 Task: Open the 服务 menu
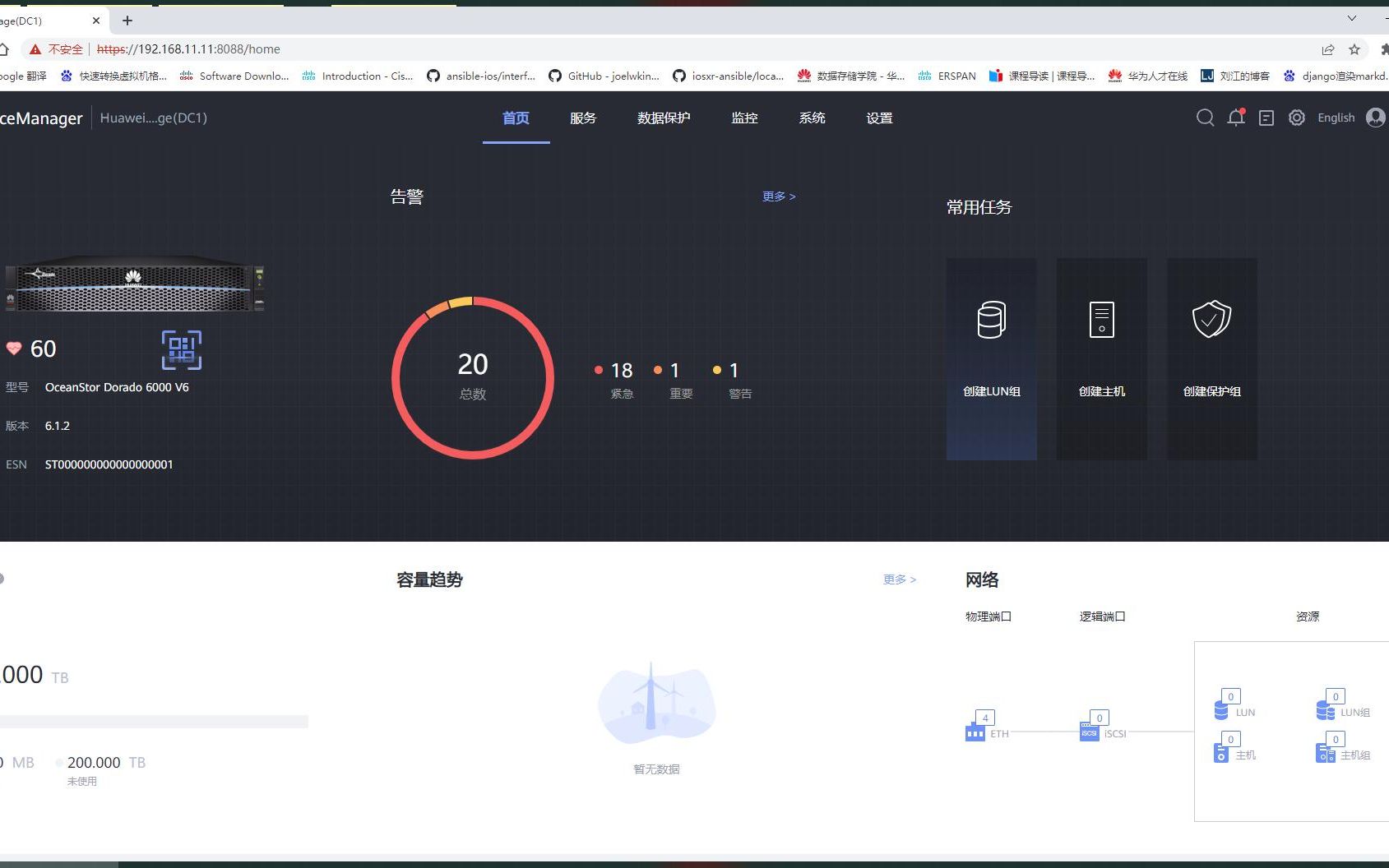(583, 118)
